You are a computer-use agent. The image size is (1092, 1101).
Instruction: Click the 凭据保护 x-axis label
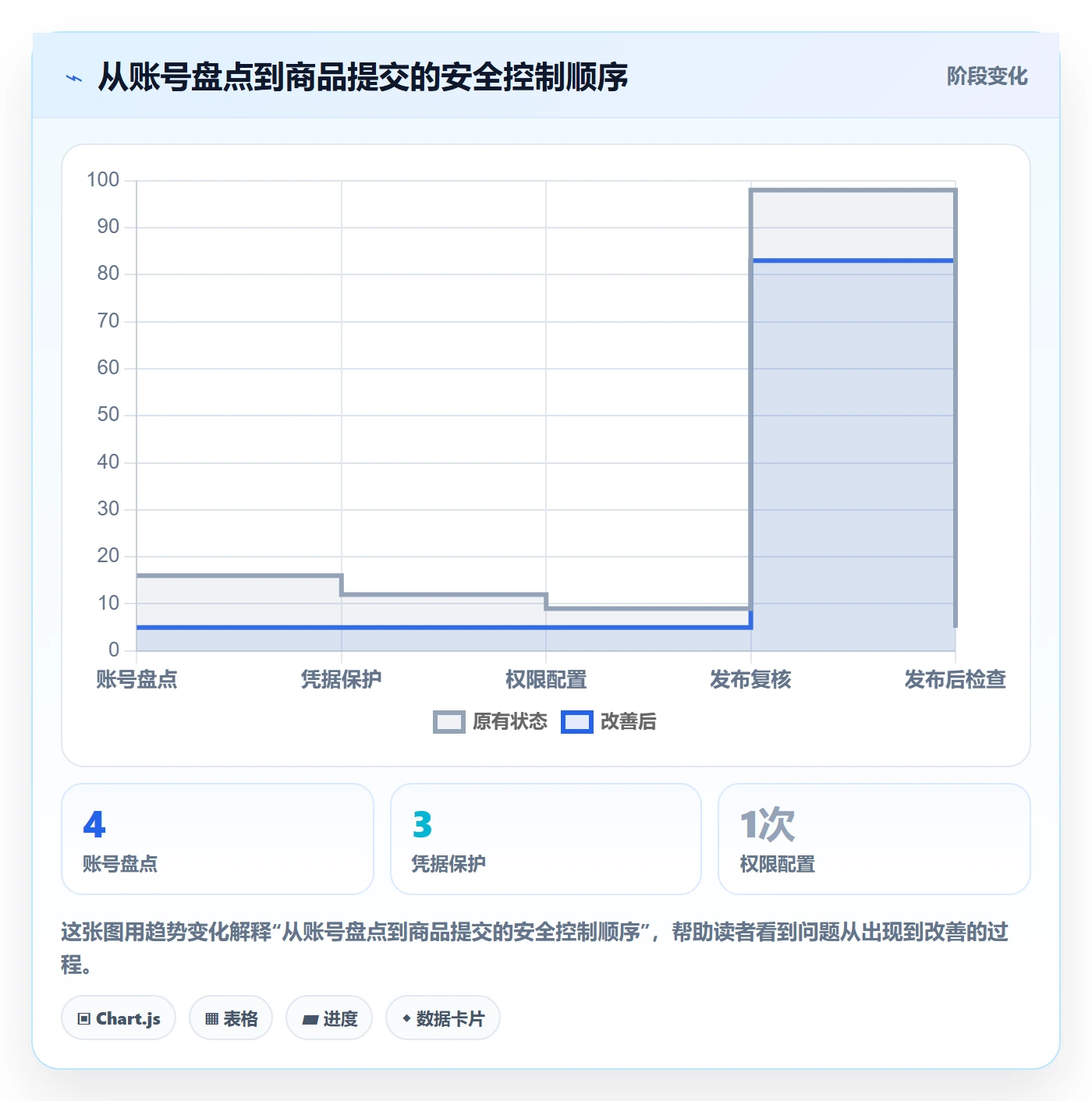coord(342,679)
